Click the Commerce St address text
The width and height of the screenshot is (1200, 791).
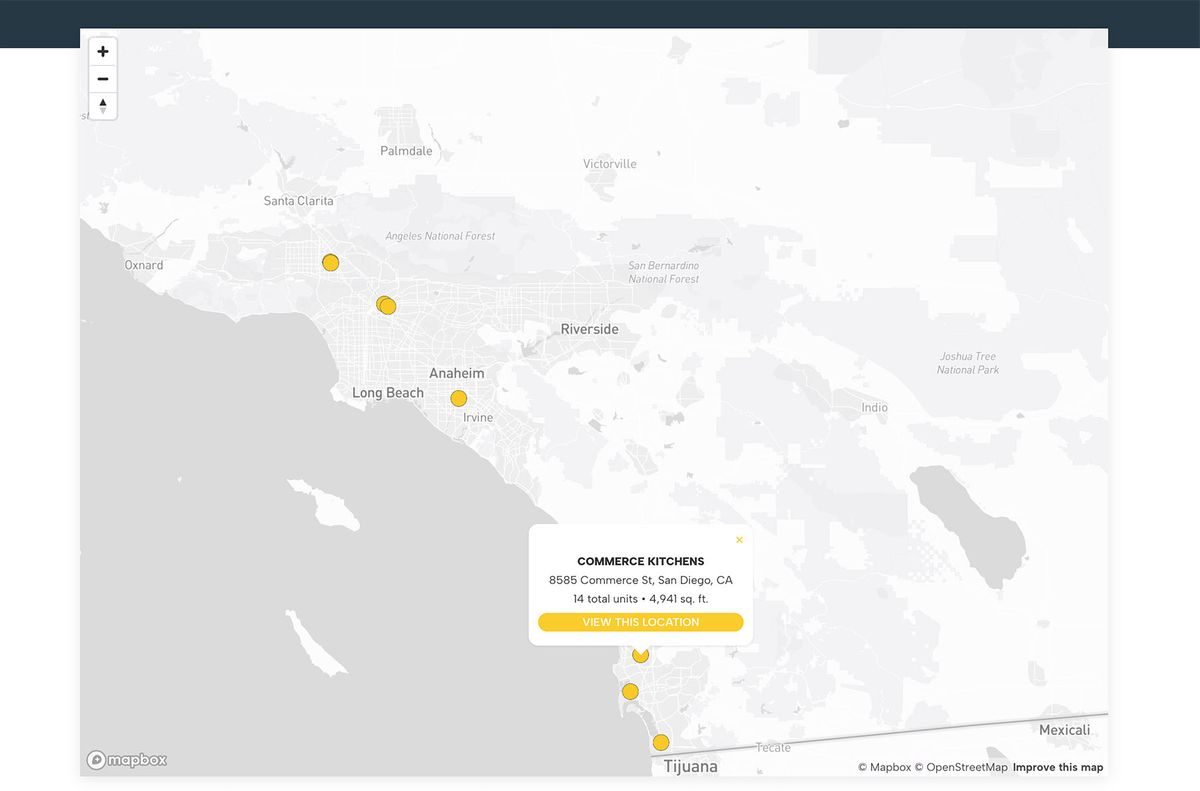(640, 580)
